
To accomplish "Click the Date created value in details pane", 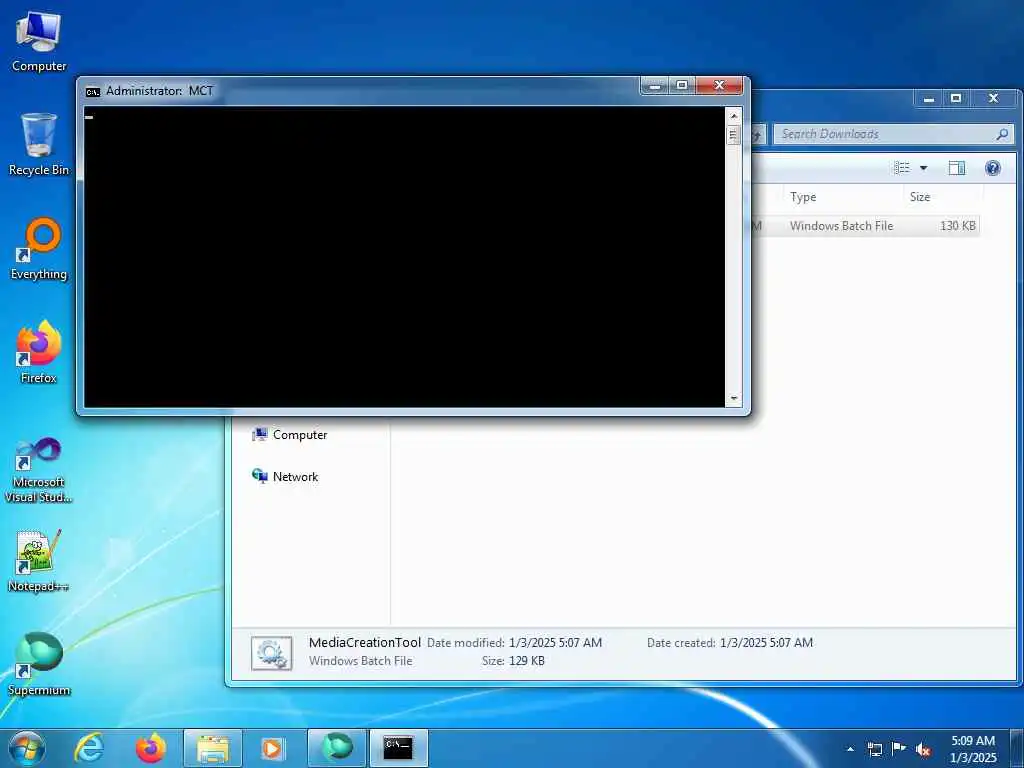I will click(x=766, y=643).
